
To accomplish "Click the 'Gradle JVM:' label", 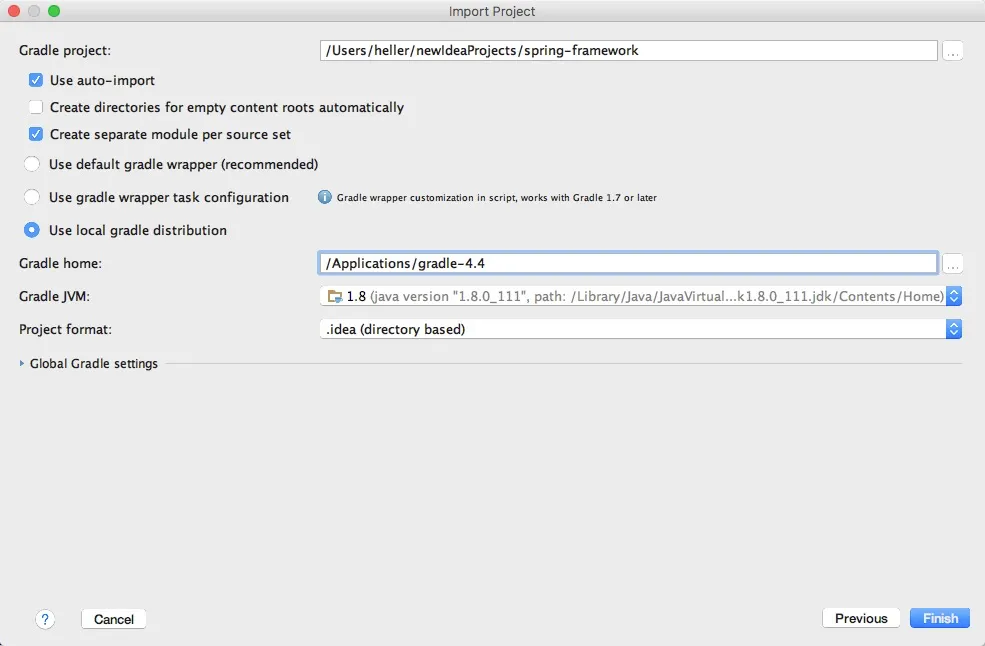I will pyautogui.click(x=54, y=296).
